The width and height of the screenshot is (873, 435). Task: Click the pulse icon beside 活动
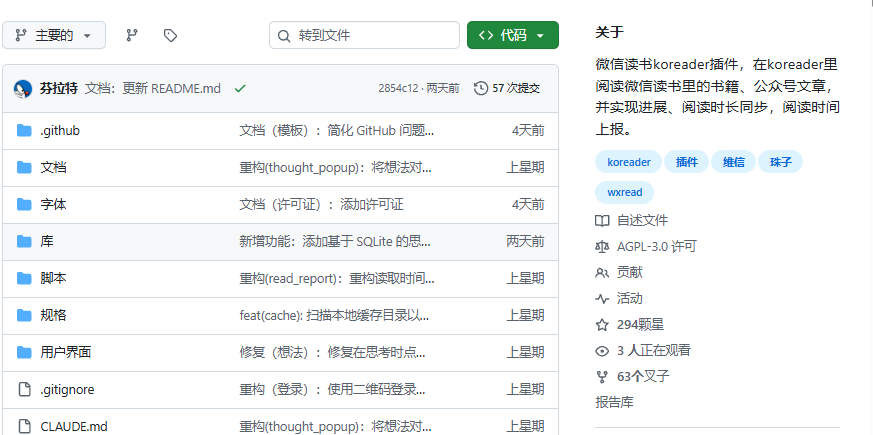tap(602, 299)
